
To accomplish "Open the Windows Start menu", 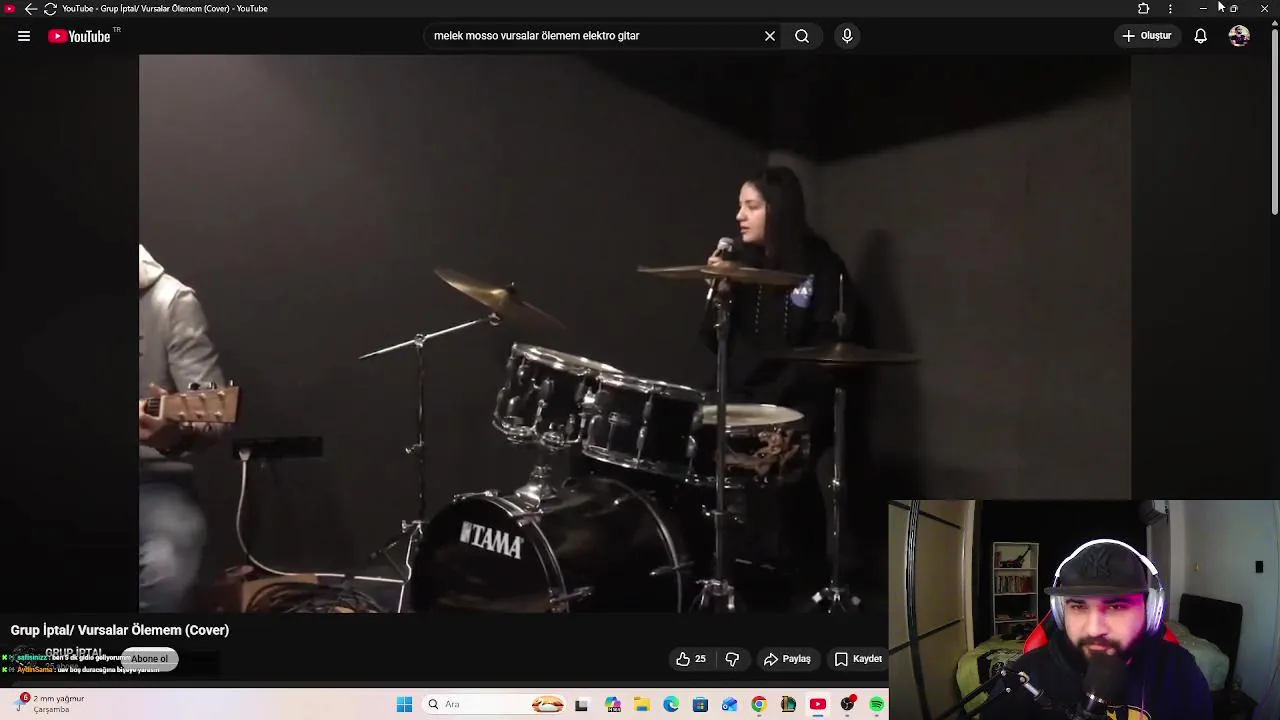I will pos(404,705).
